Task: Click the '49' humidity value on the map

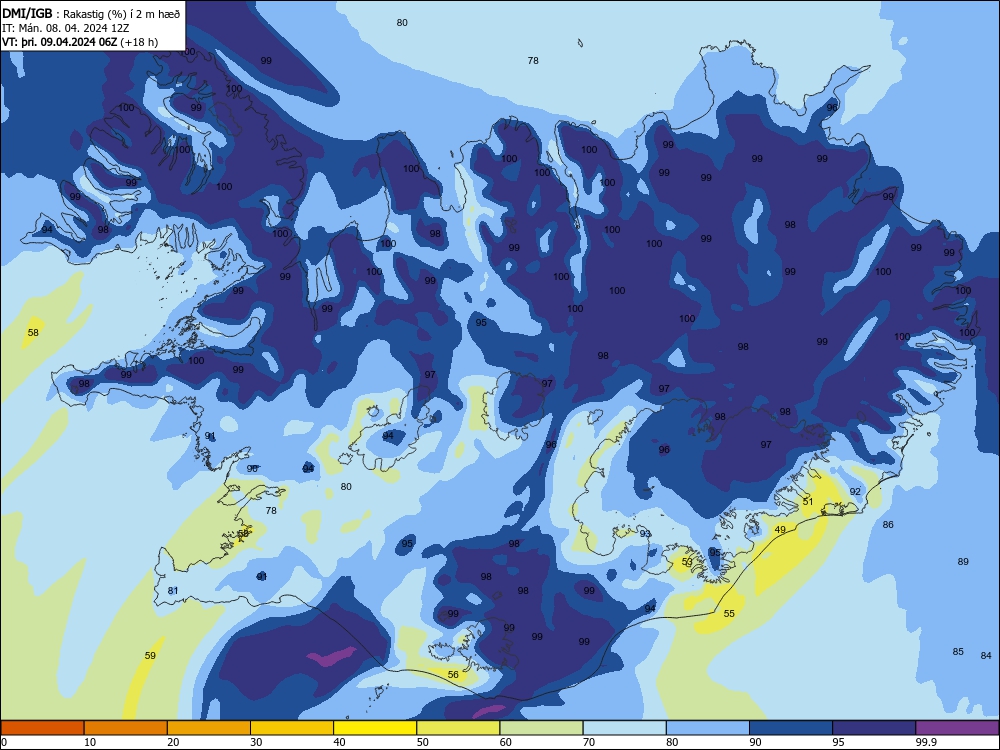Action: coord(780,530)
